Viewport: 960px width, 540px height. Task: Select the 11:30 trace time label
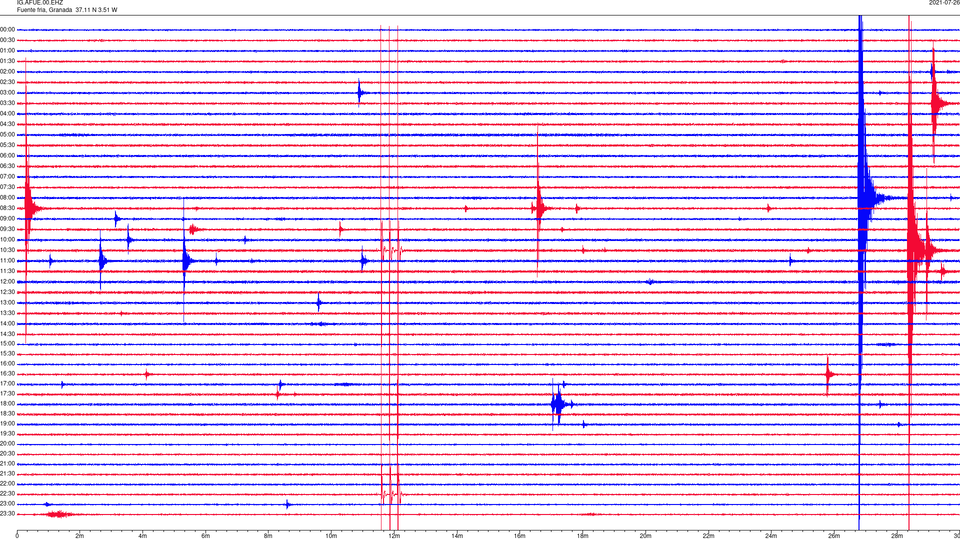pyautogui.click(x=8, y=271)
